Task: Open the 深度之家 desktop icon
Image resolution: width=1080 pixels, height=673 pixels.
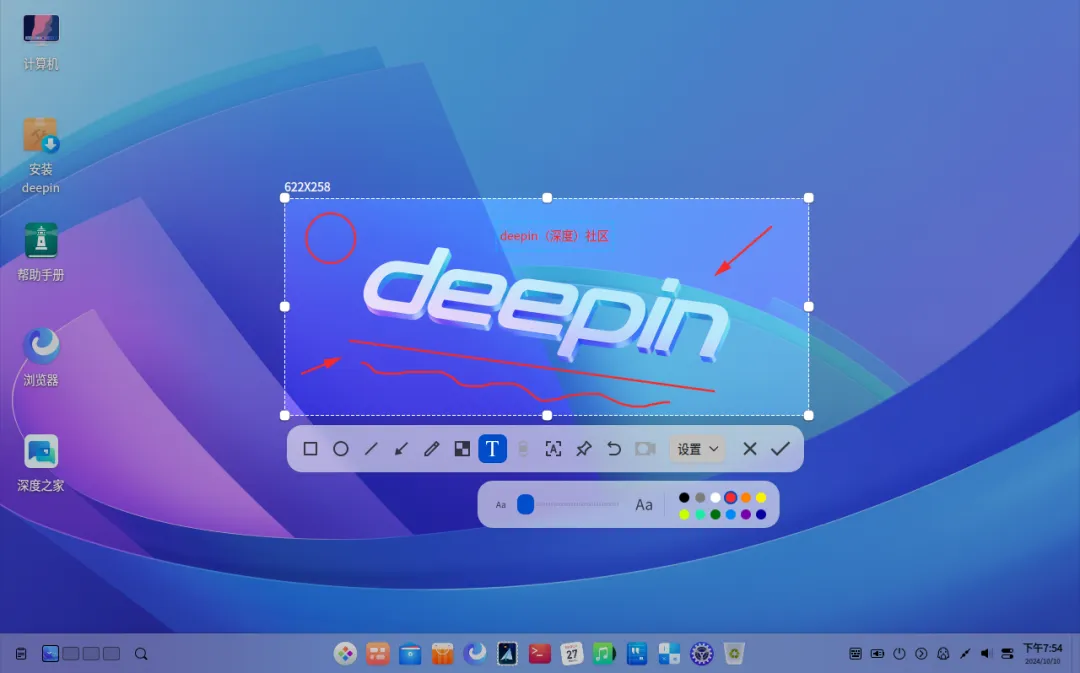Action: (x=41, y=464)
